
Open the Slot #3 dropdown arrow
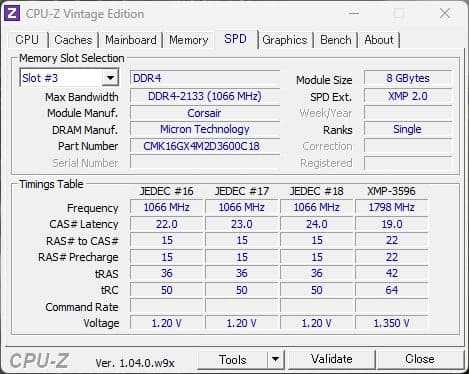(110, 78)
